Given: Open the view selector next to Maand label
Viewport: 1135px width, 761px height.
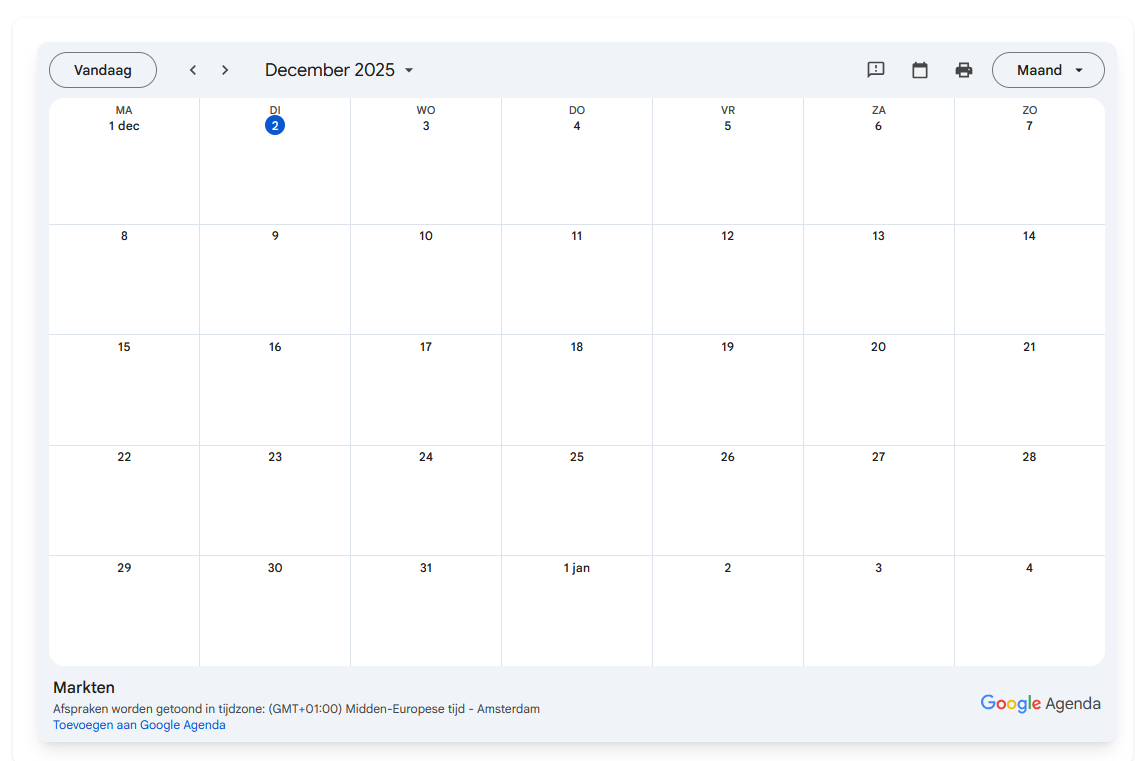Looking at the screenshot, I should click(1080, 70).
